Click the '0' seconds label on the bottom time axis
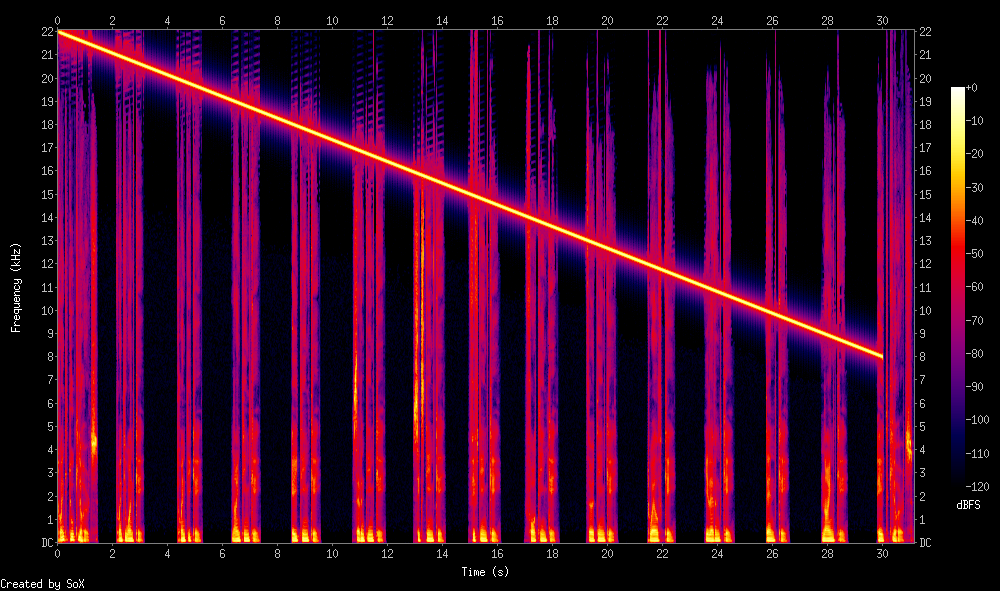This screenshot has width=1000, height=591. coord(57,553)
